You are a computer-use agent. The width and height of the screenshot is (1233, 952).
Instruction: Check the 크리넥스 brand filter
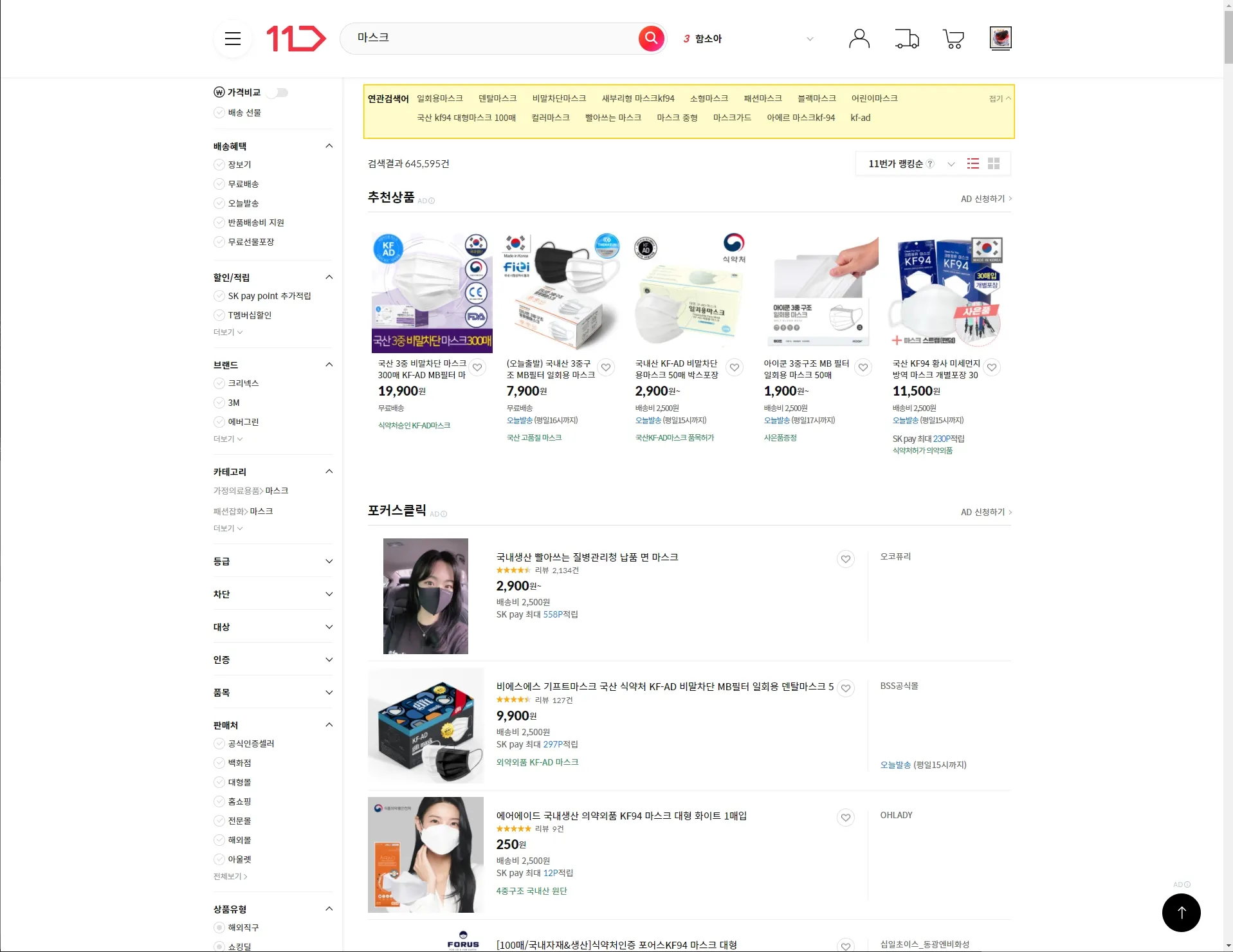(x=219, y=383)
